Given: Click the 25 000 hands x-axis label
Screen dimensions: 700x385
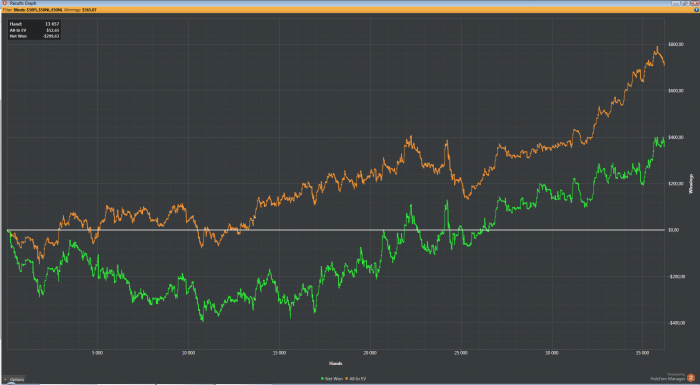Looking at the screenshot, I should point(461,353).
